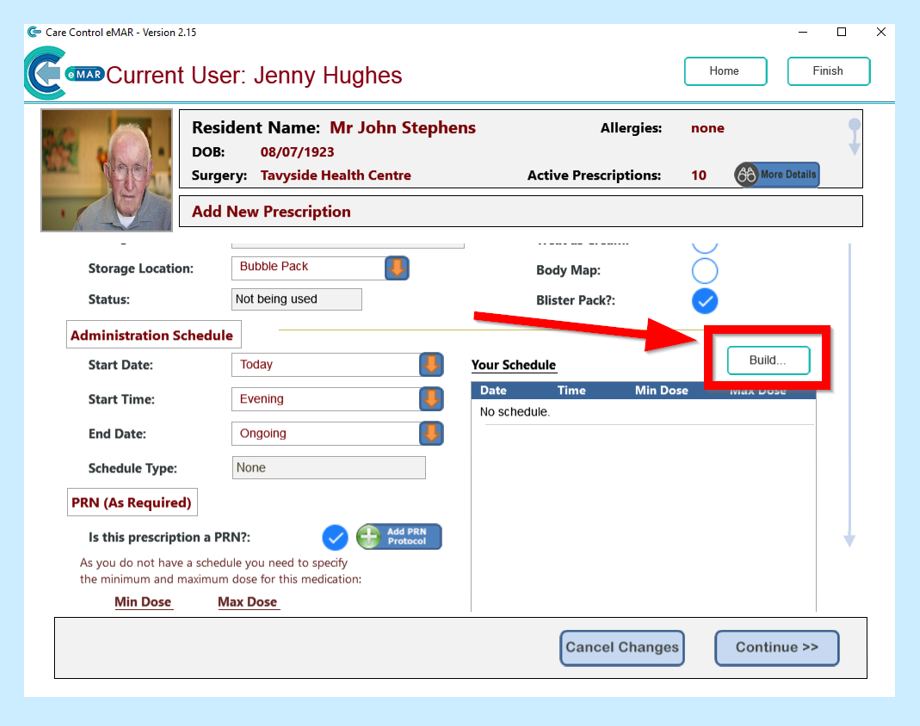
Task: Click Continue to proceed
Action: coord(776,648)
